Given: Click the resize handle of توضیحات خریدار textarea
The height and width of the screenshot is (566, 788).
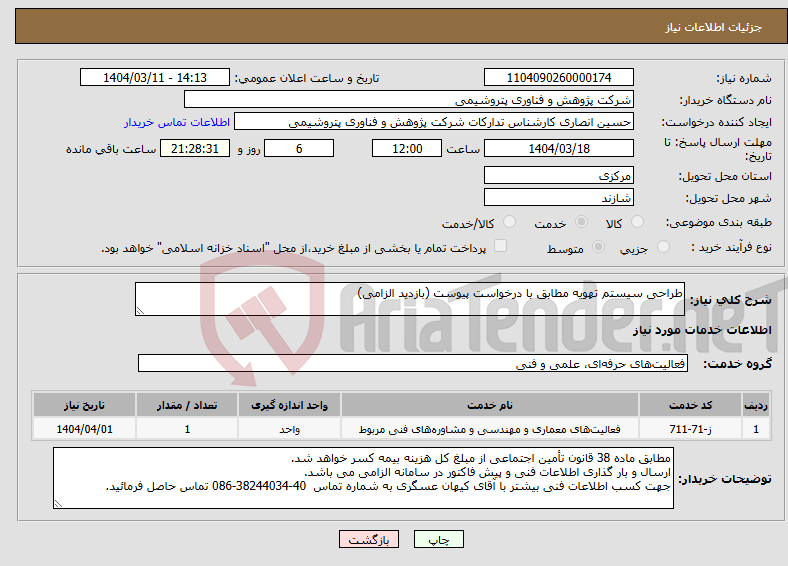Looking at the screenshot, I should [x=59, y=503].
